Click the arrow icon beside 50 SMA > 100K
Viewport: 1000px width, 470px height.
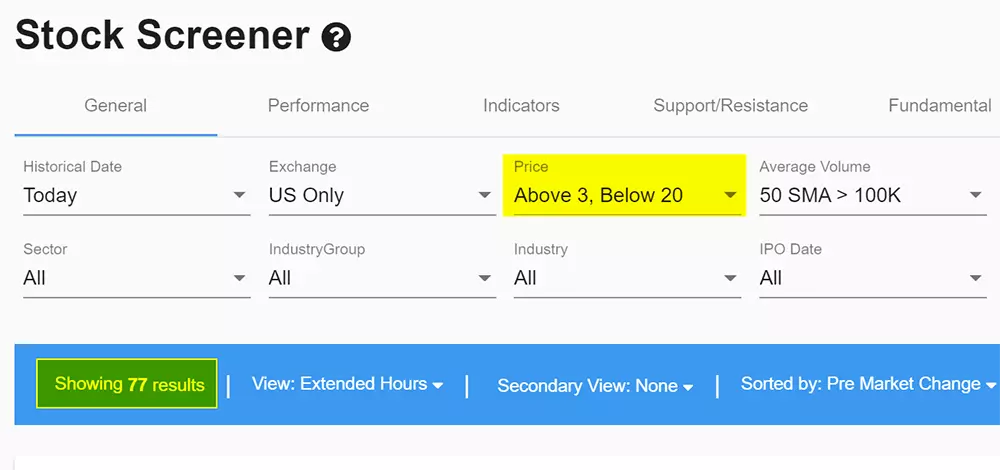coord(975,195)
